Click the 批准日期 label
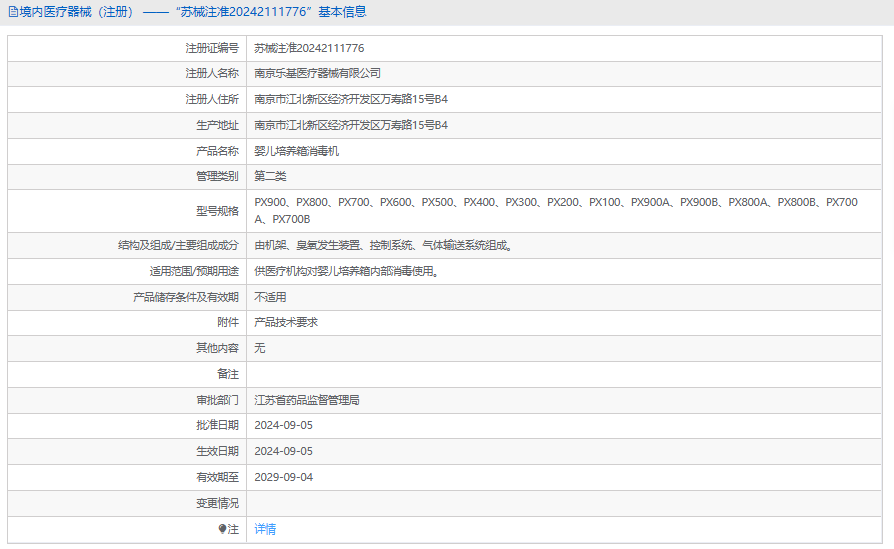This screenshot has height=549, width=894. click(x=217, y=425)
